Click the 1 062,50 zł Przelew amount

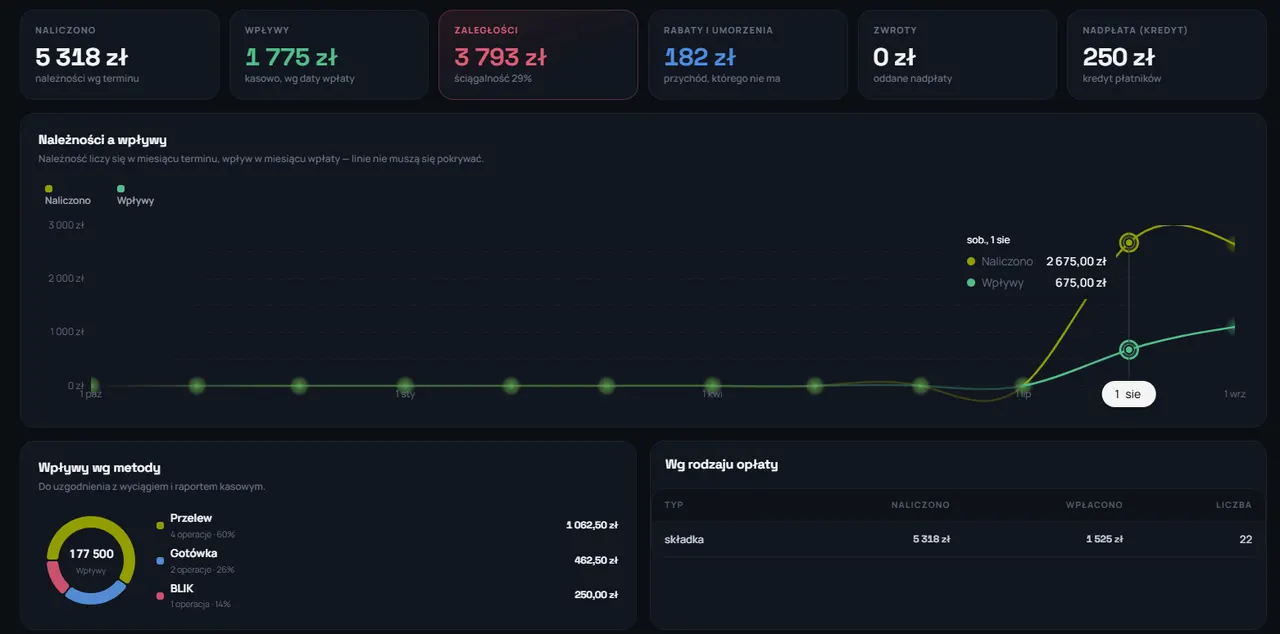tap(592, 525)
